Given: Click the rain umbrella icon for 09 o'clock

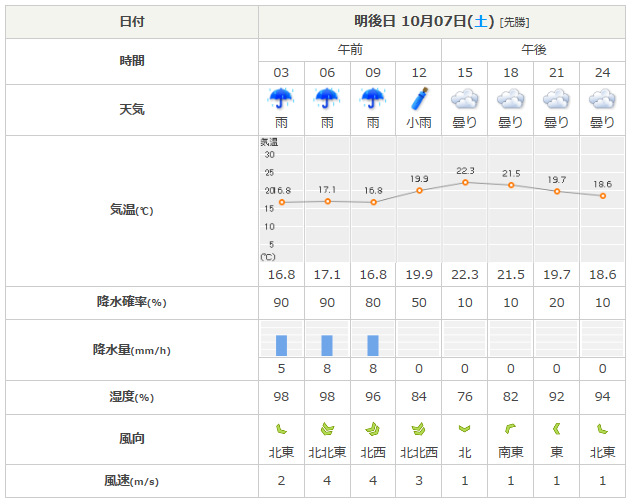Looking at the screenshot, I should tap(373, 99).
